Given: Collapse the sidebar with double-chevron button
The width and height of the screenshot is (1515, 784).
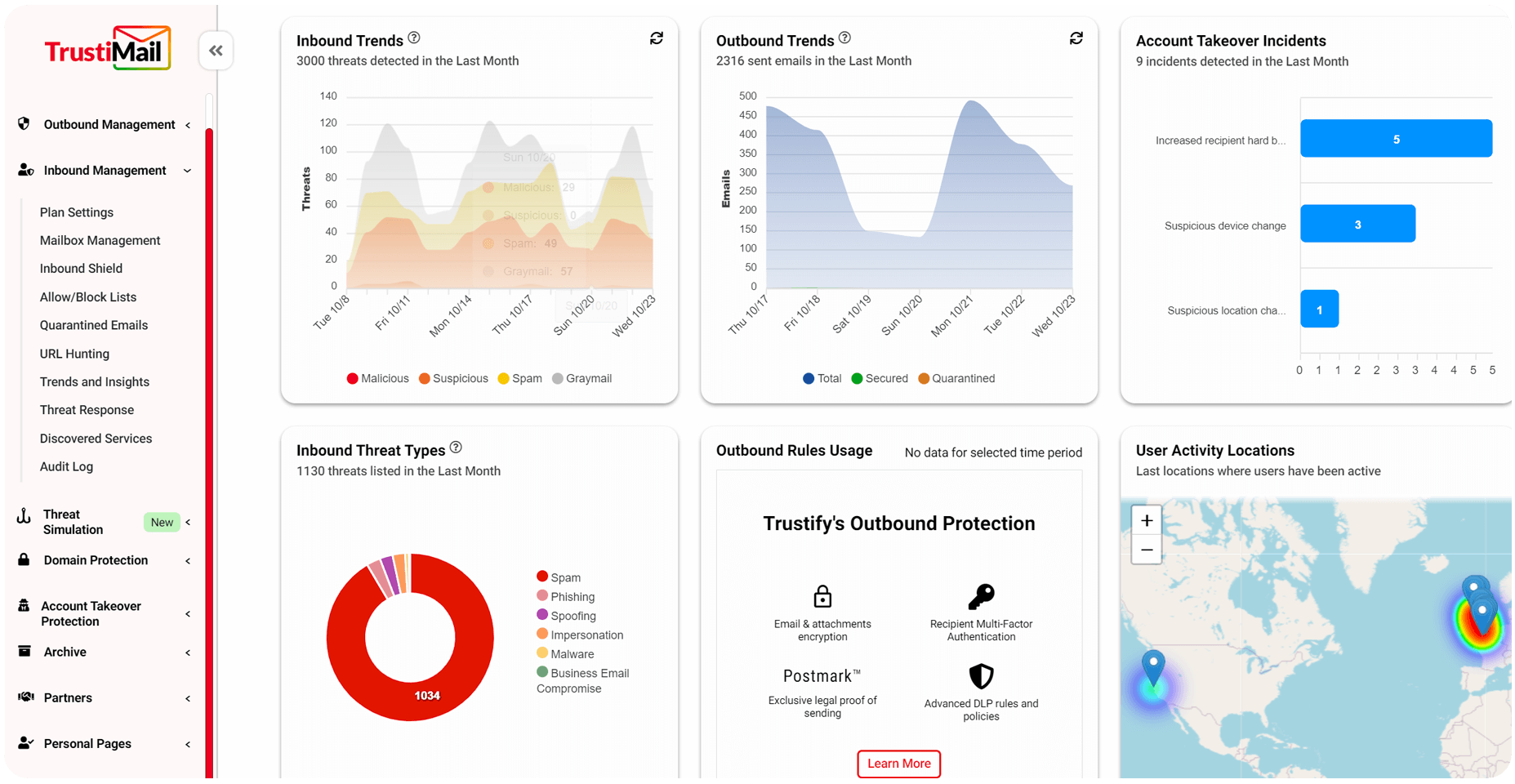Looking at the screenshot, I should [216, 51].
